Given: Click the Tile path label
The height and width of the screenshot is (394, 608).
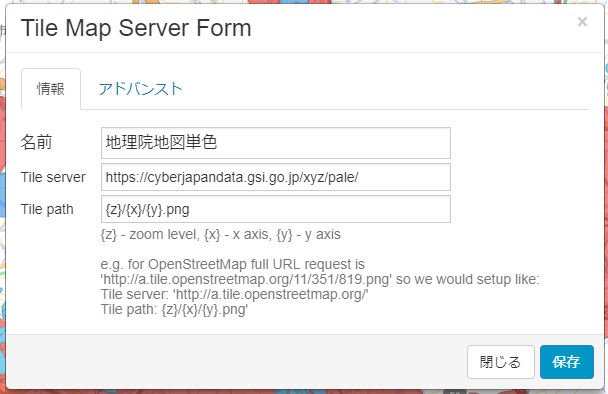Looking at the screenshot, I should point(47,209).
